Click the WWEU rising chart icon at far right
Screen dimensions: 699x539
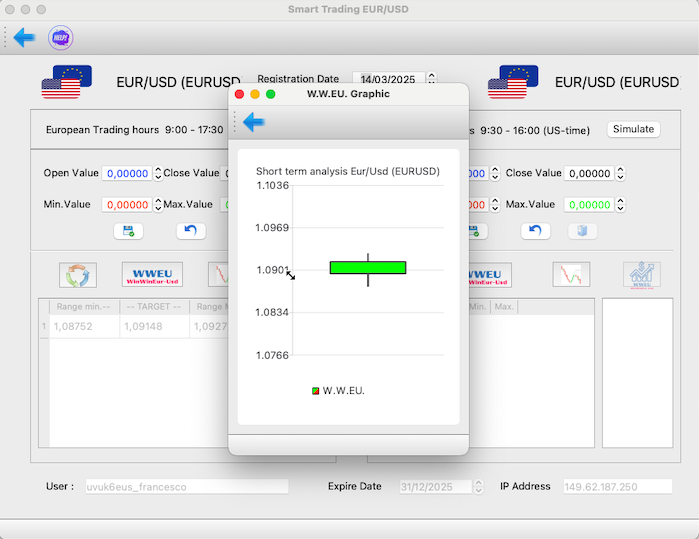click(x=641, y=275)
